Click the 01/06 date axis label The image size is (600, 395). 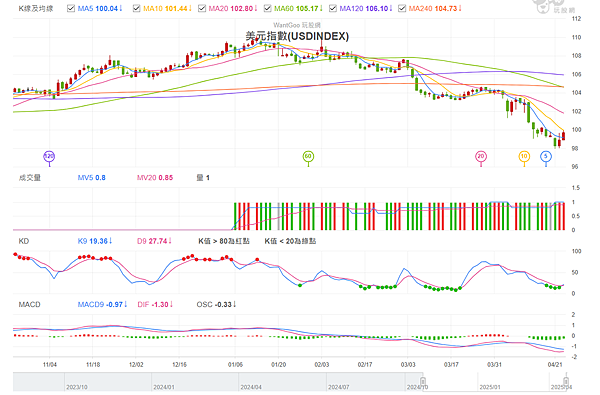tap(235, 365)
